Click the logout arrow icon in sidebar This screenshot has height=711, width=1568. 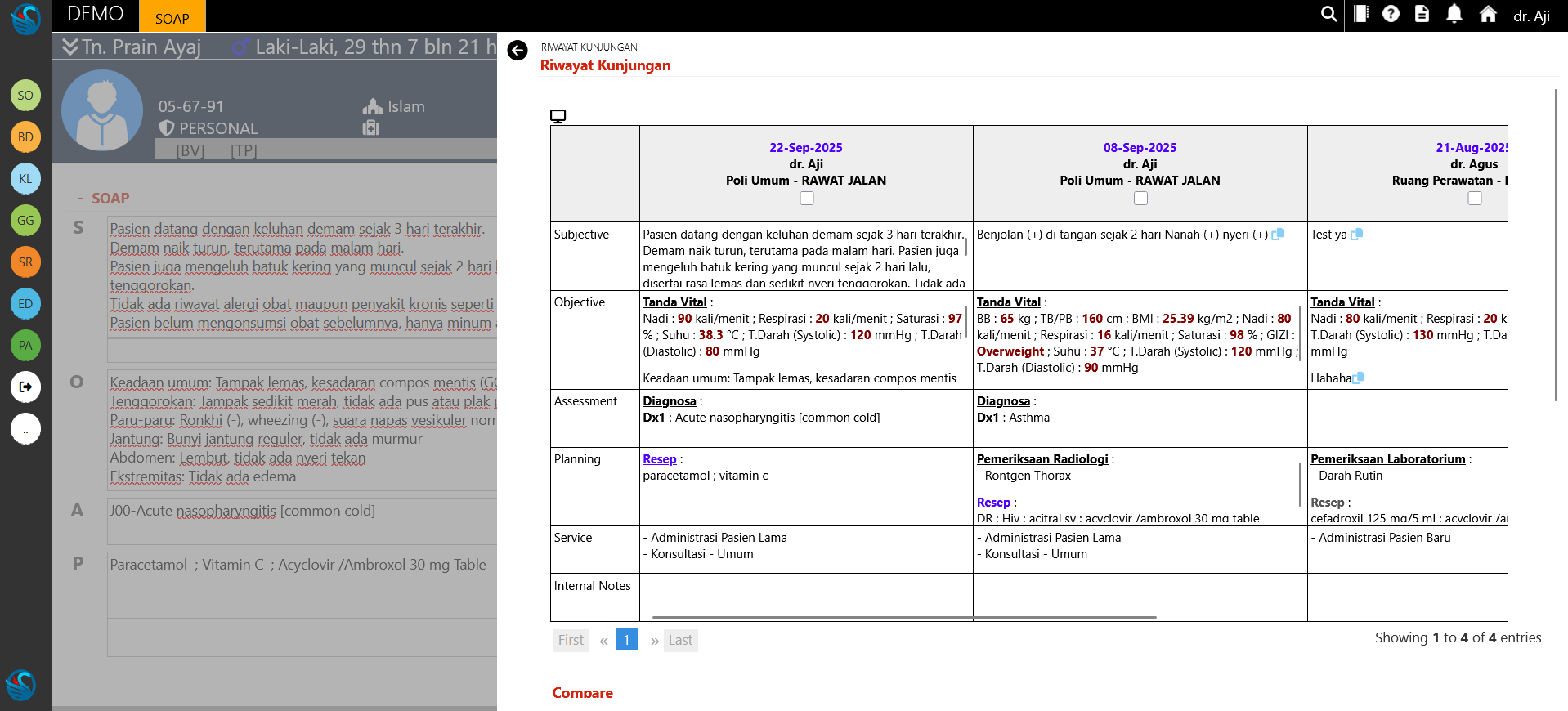coord(25,387)
